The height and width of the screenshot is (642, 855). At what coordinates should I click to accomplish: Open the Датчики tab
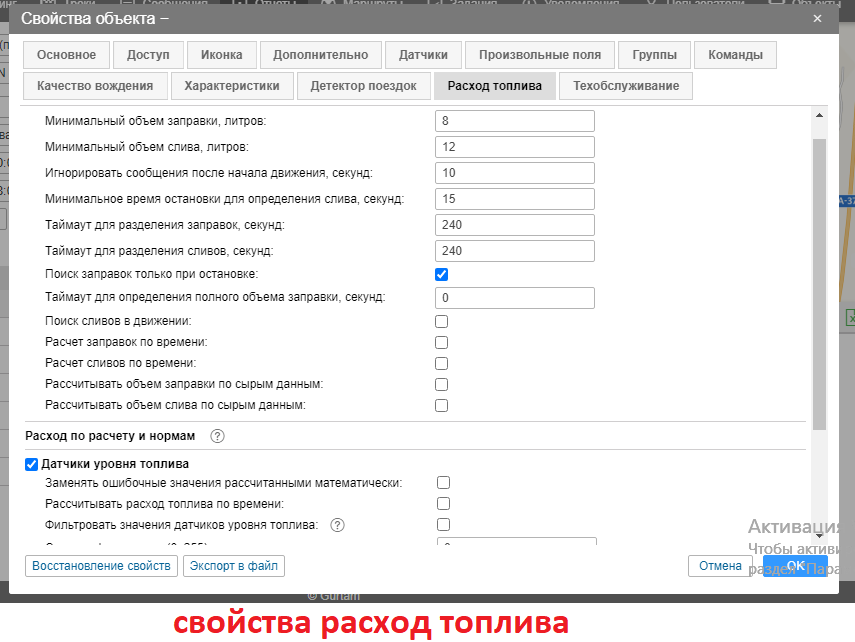point(423,55)
